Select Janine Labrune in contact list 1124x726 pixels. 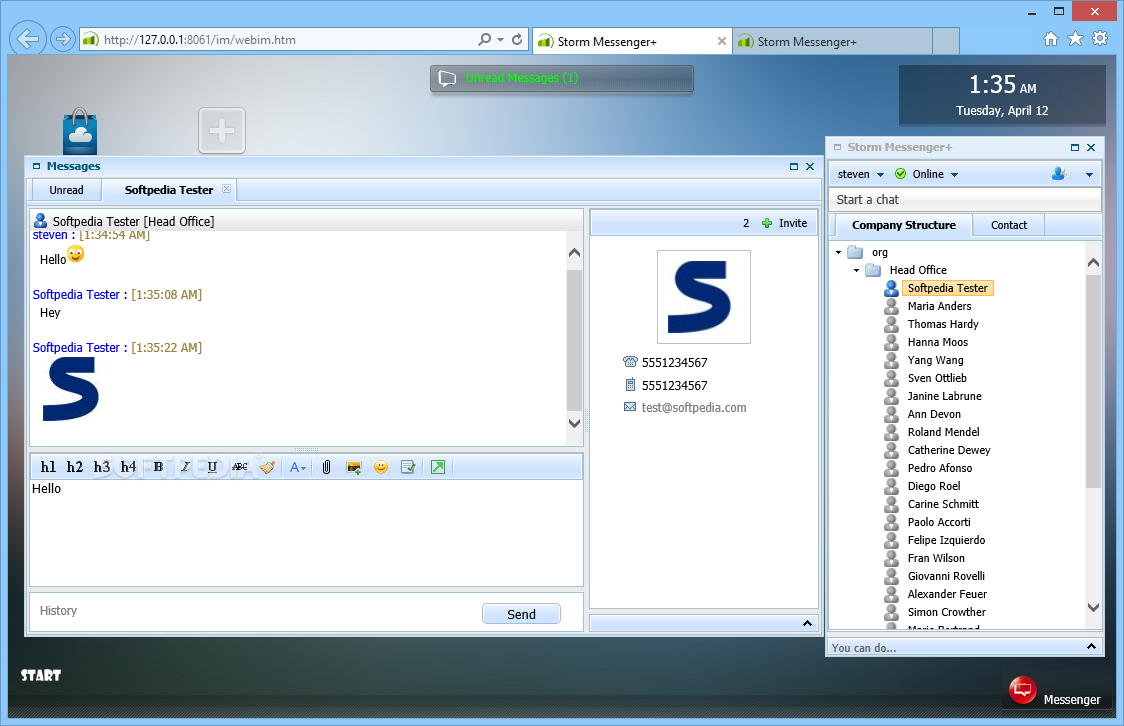point(944,396)
